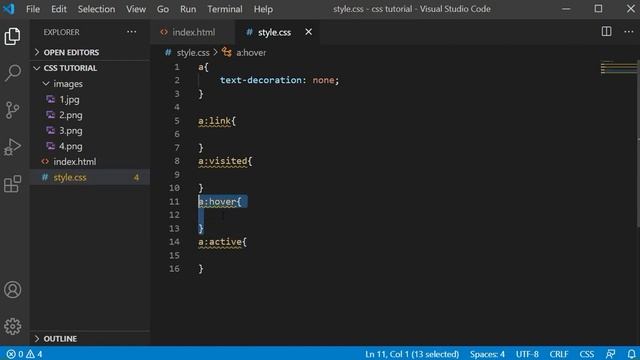The width and height of the screenshot is (640, 360).
Task: Open the Edit menu
Action: tap(59, 9)
